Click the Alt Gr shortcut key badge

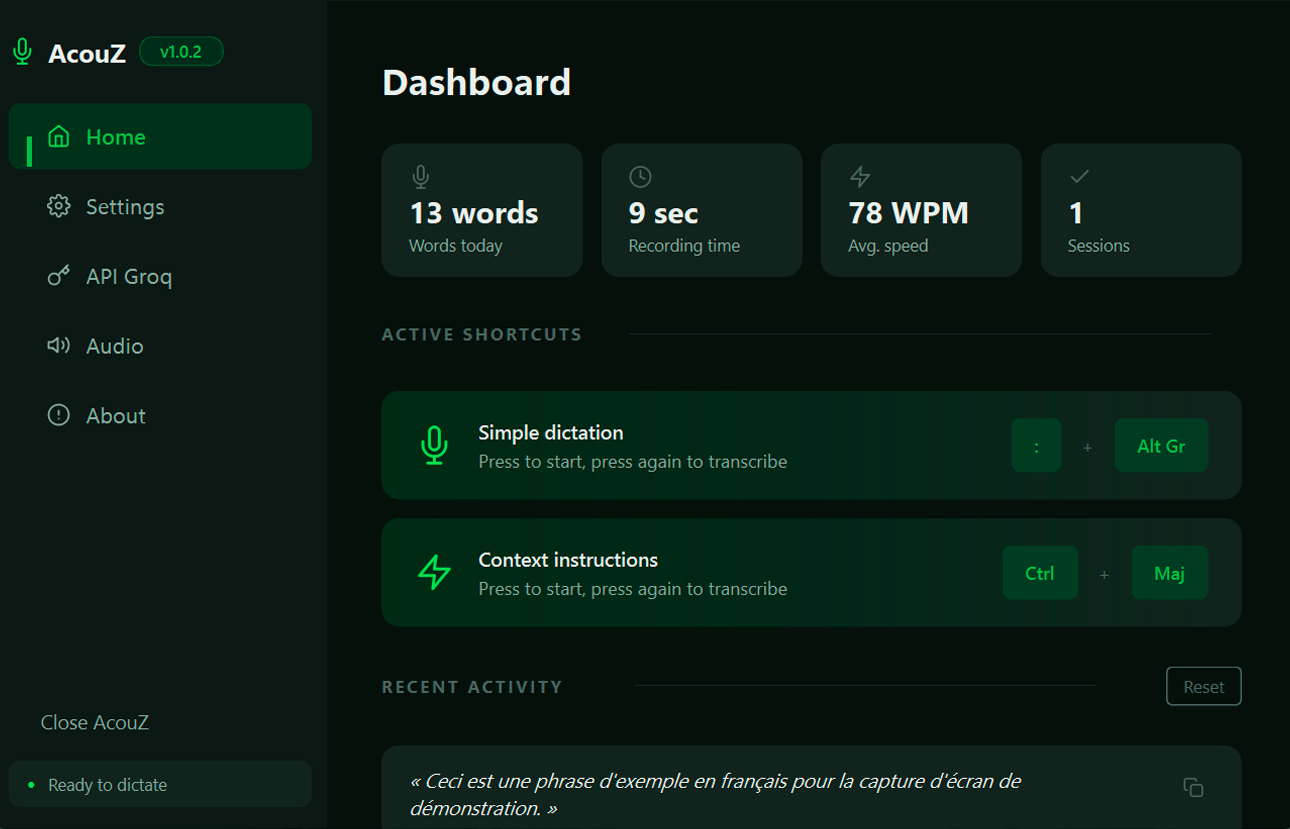(1161, 445)
